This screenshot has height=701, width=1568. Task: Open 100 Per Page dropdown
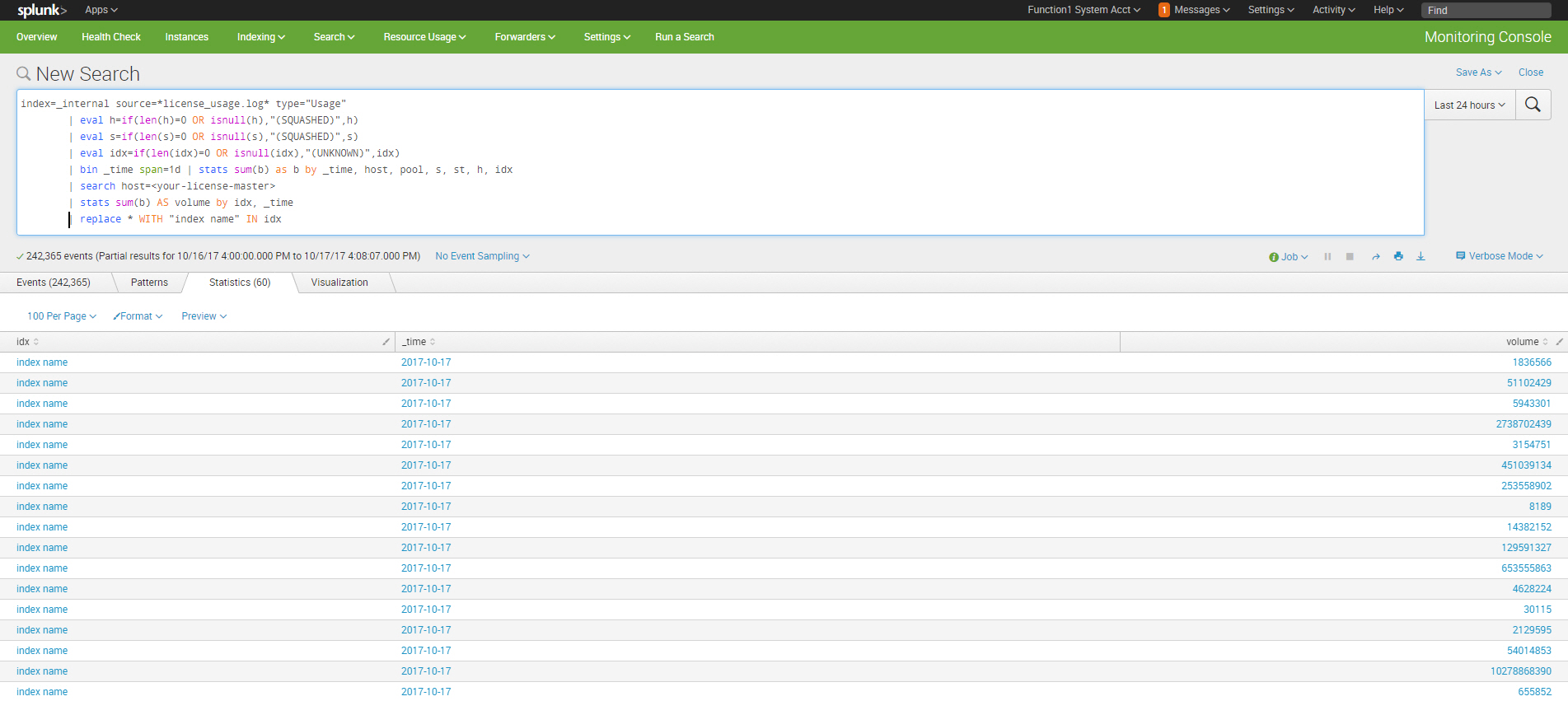(x=62, y=316)
